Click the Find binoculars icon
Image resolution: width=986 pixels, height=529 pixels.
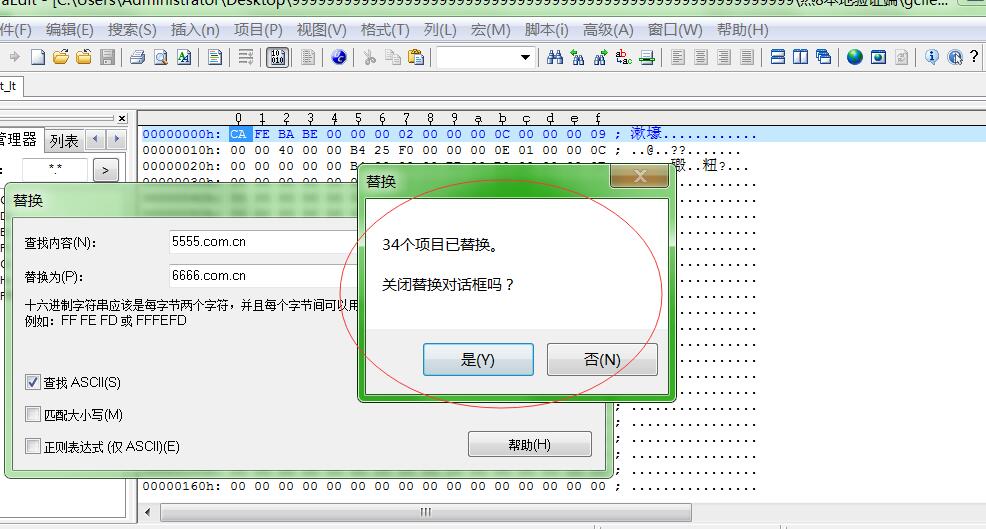pyautogui.click(x=555, y=58)
